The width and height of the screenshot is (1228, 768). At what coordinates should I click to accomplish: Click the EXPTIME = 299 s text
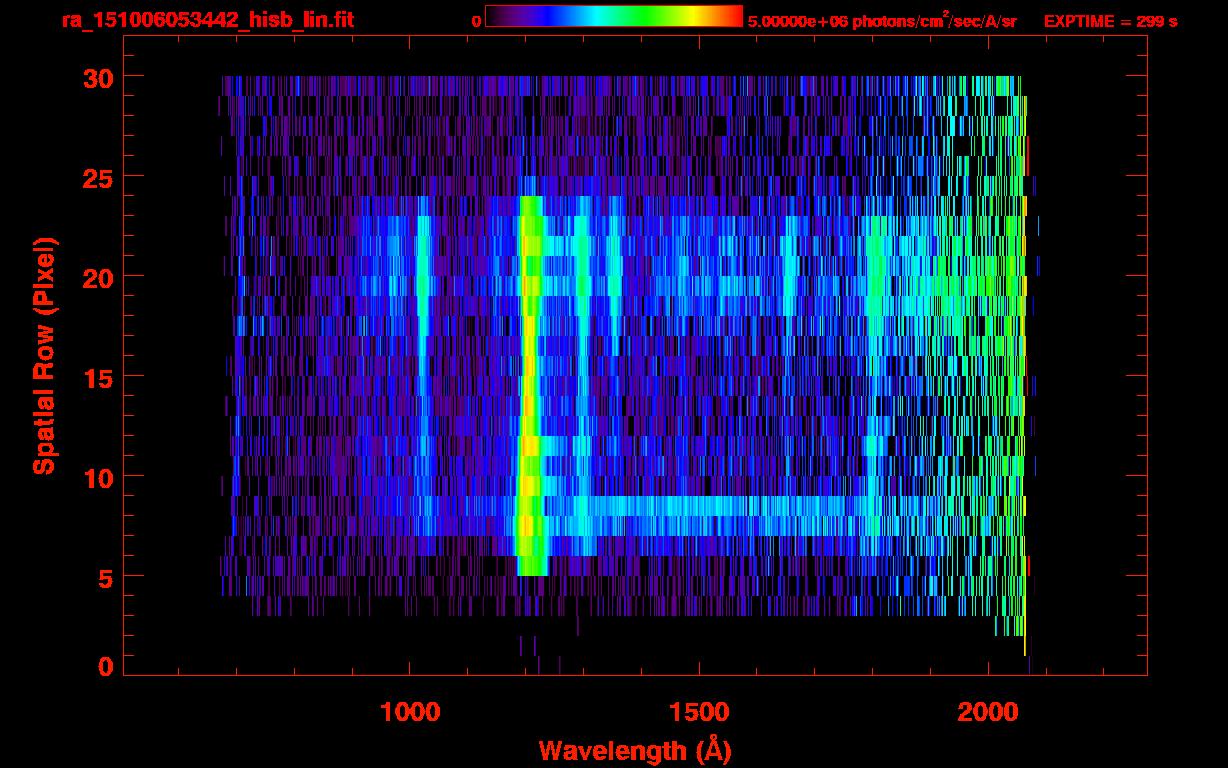point(1110,21)
